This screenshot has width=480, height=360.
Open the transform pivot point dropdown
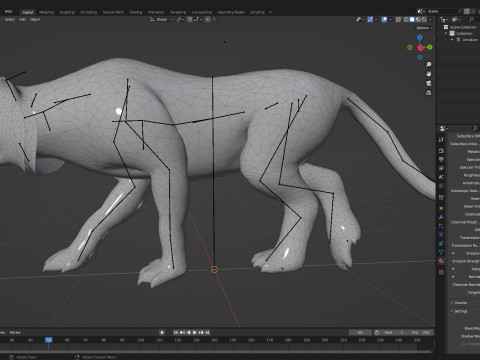[x=179, y=19]
